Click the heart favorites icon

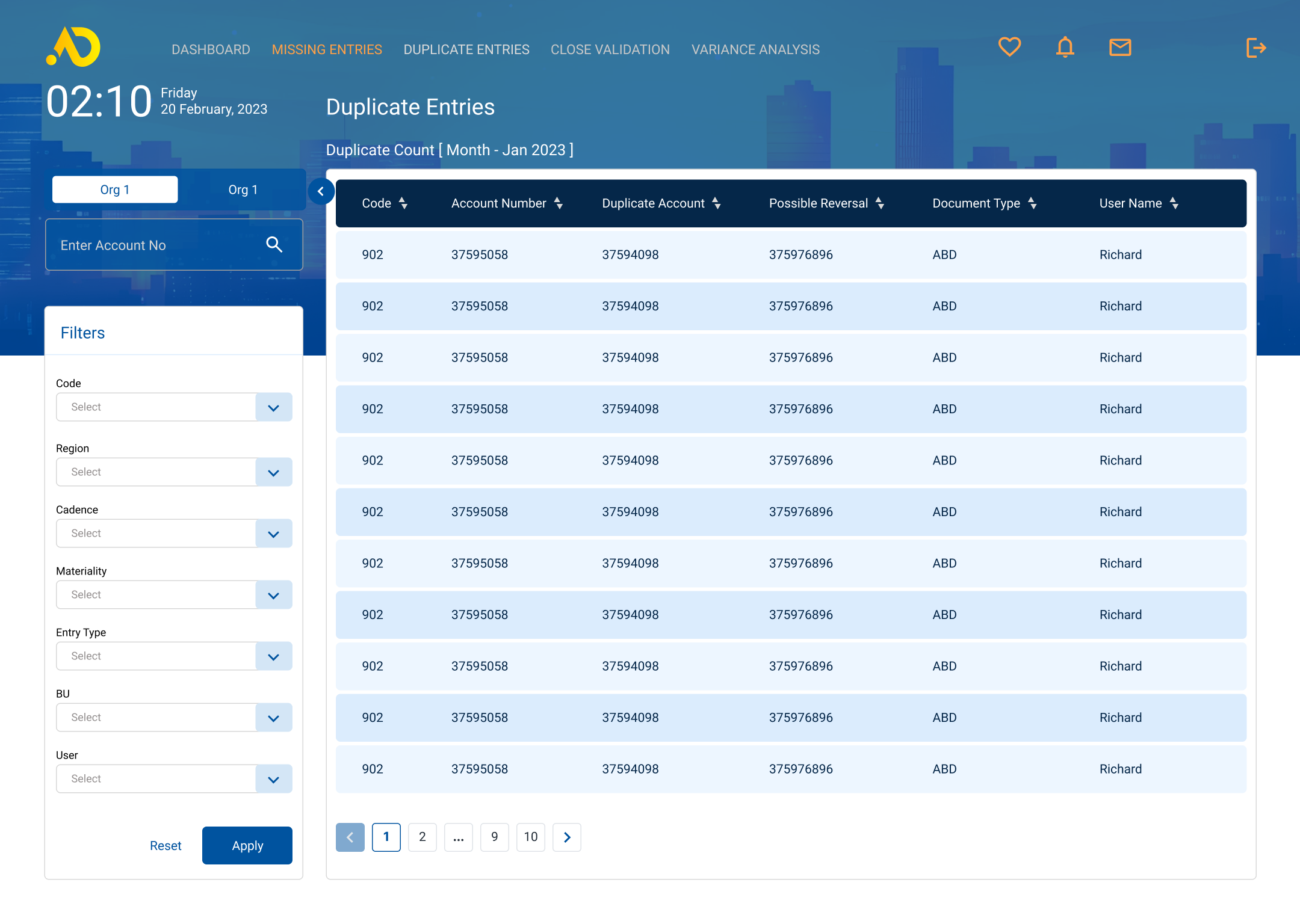pyautogui.click(x=1009, y=47)
